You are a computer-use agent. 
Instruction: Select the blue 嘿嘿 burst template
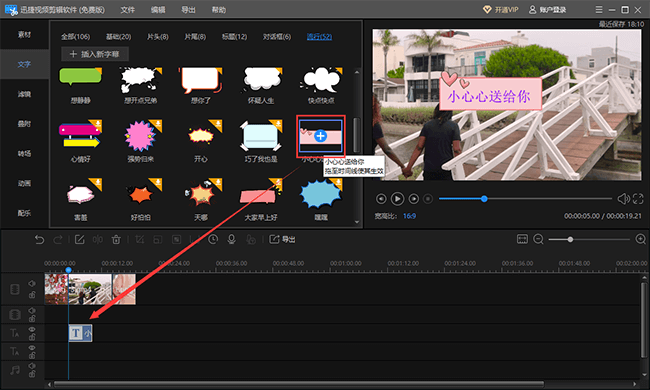pos(321,195)
